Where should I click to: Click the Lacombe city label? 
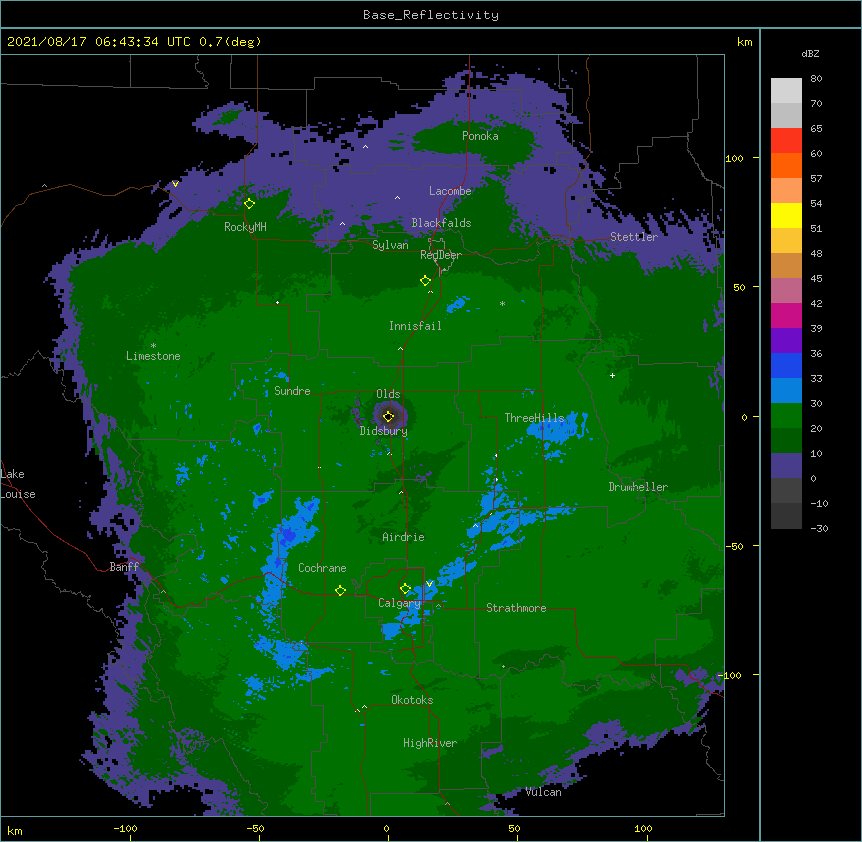click(x=450, y=191)
